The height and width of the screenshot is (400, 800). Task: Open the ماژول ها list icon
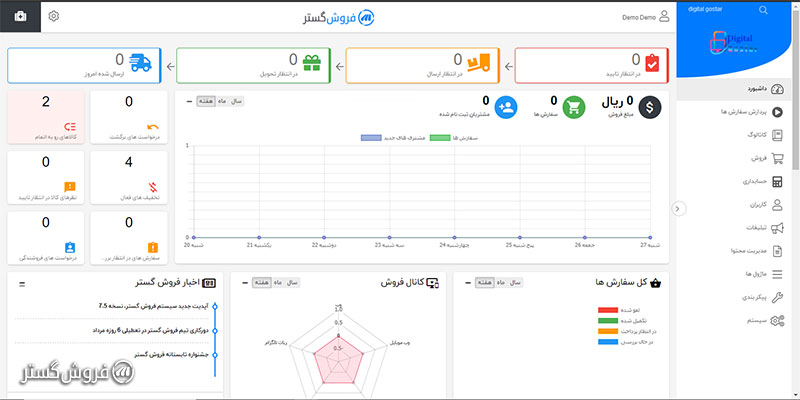click(777, 274)
